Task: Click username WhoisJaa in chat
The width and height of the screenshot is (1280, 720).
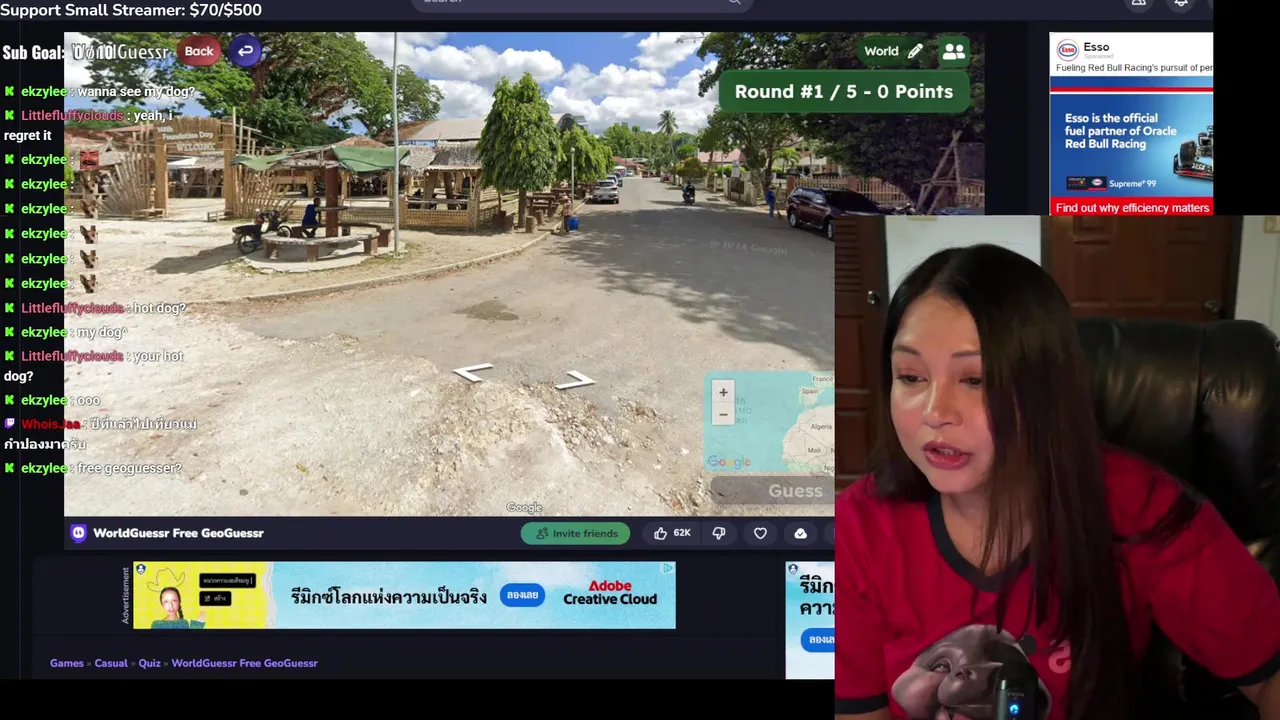Action: pos(50,424)
